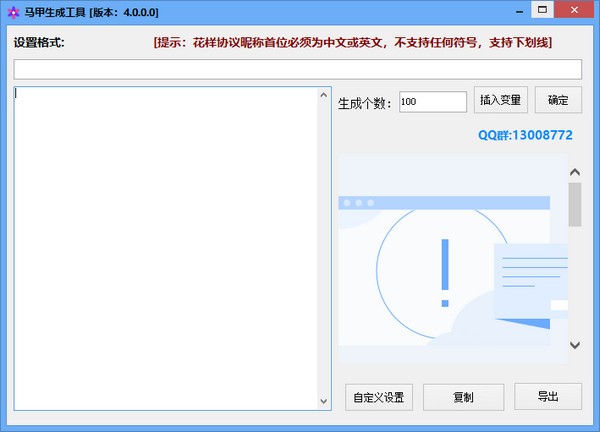Click the image panel's scroll down arrow
This screenshot has height=432, width=600.
point(574,345)
